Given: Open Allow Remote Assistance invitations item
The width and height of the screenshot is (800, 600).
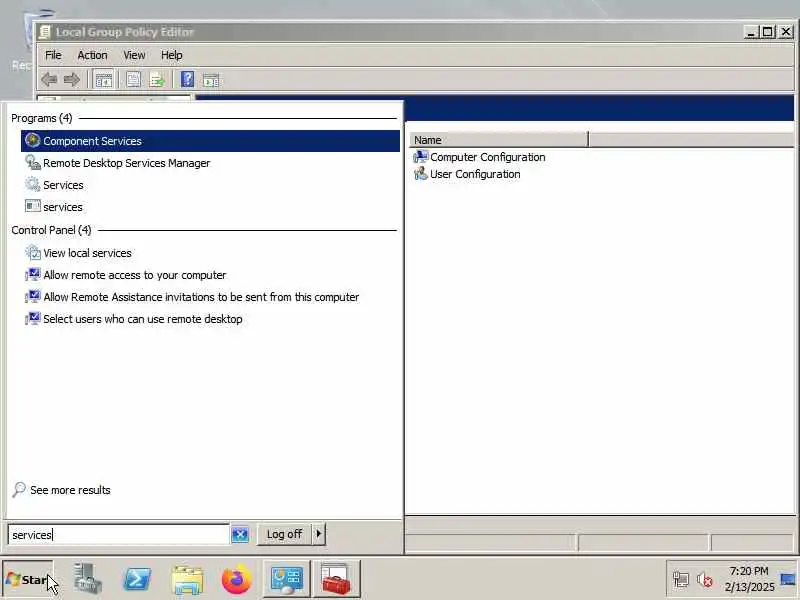Looking at the screenshot, I should [210, 297].
